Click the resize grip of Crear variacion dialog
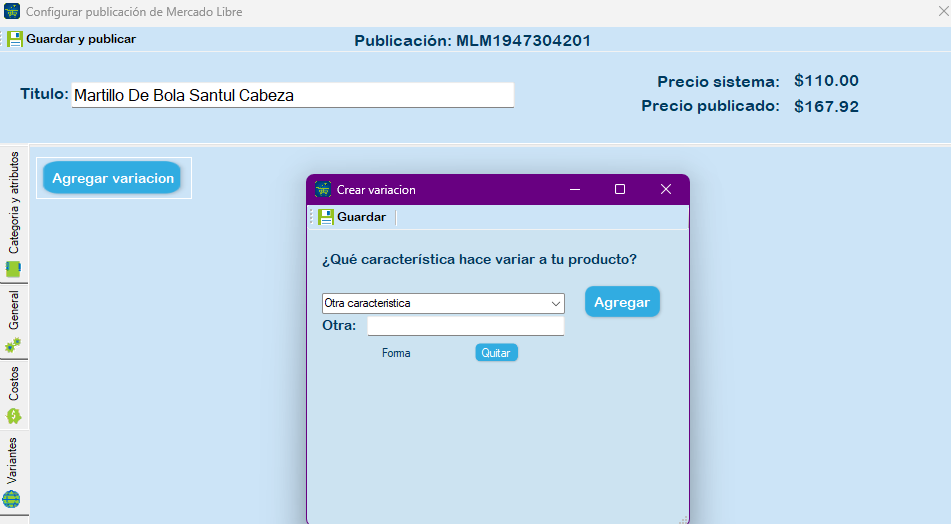Image resolution: width=951 pixels, height=524 pixels. [x=684, y=519]
